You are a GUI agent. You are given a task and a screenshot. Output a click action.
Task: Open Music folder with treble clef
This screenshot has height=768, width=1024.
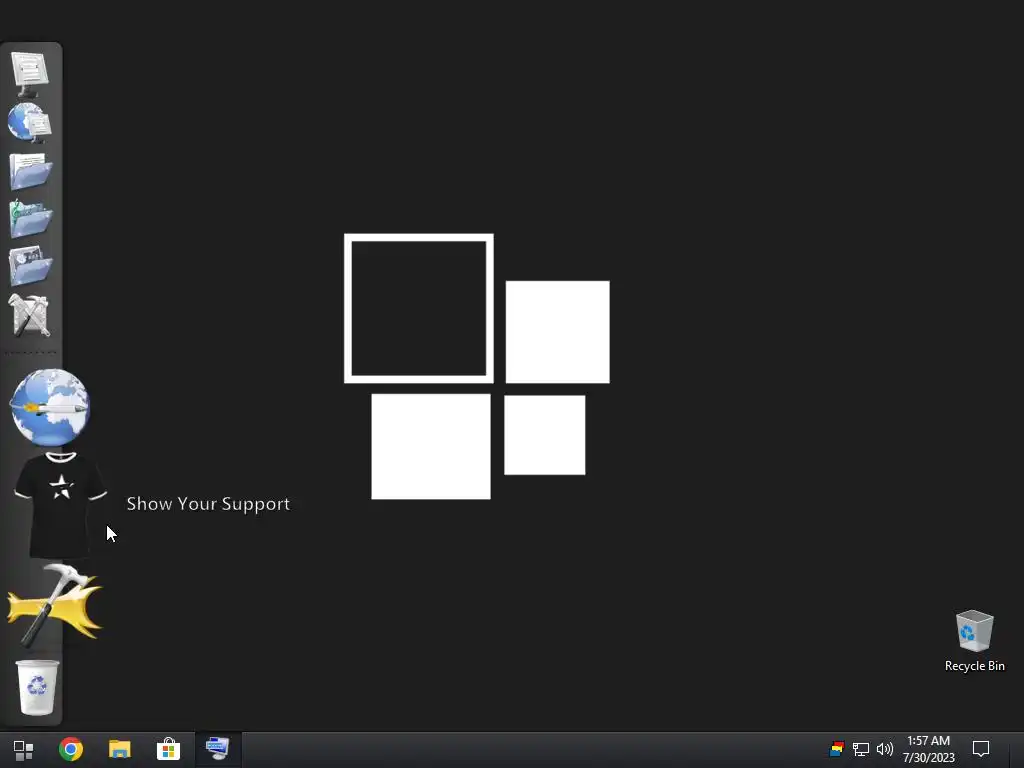pyautogui.click(x=31, y=219)
